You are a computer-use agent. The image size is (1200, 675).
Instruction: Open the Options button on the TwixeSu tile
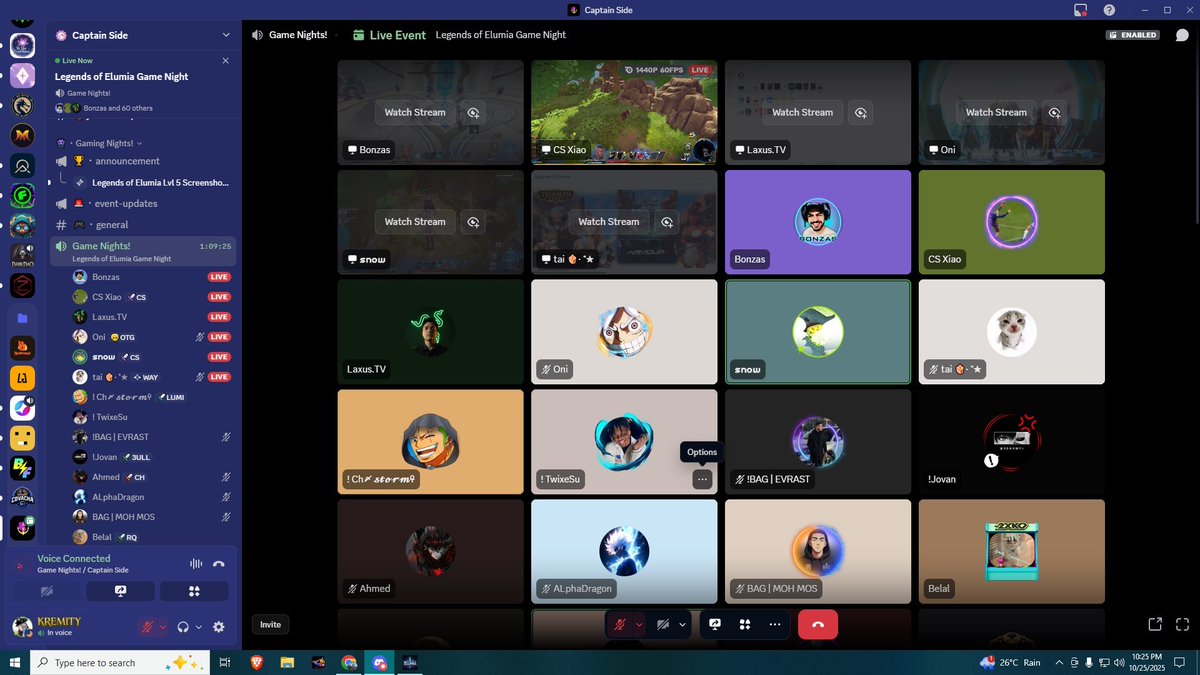point(702,479)
